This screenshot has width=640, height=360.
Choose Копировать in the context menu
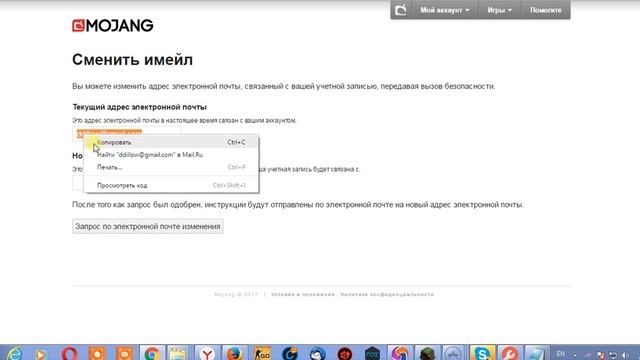171,142
